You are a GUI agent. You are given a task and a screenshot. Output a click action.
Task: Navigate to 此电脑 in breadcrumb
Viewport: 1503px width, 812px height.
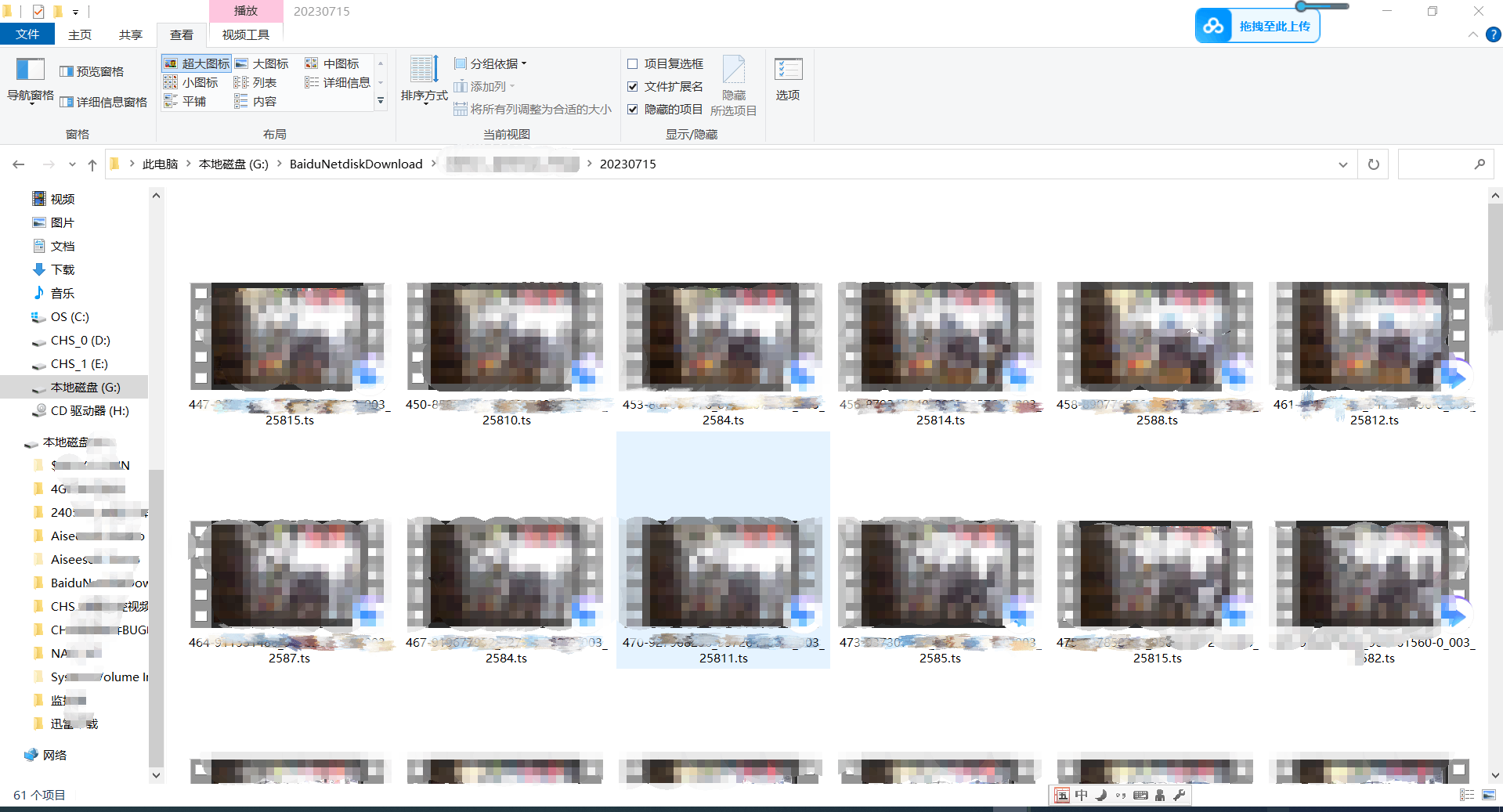pyautogui.click(x=160, y=164)
